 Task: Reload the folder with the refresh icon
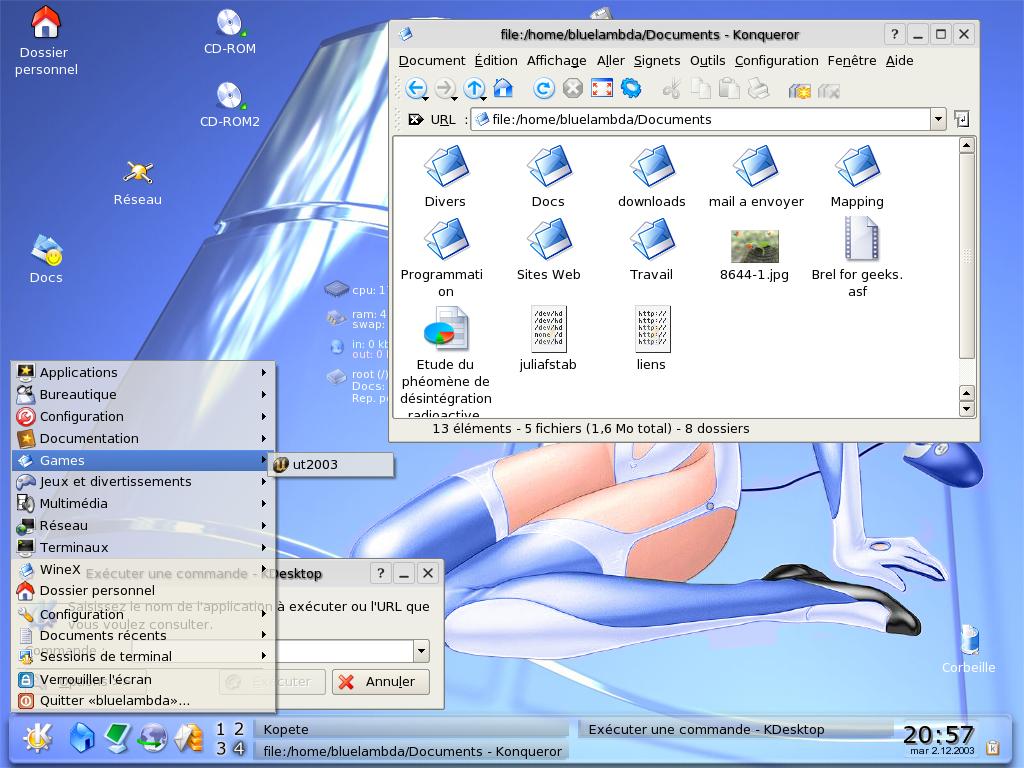(x=543, y=88)
